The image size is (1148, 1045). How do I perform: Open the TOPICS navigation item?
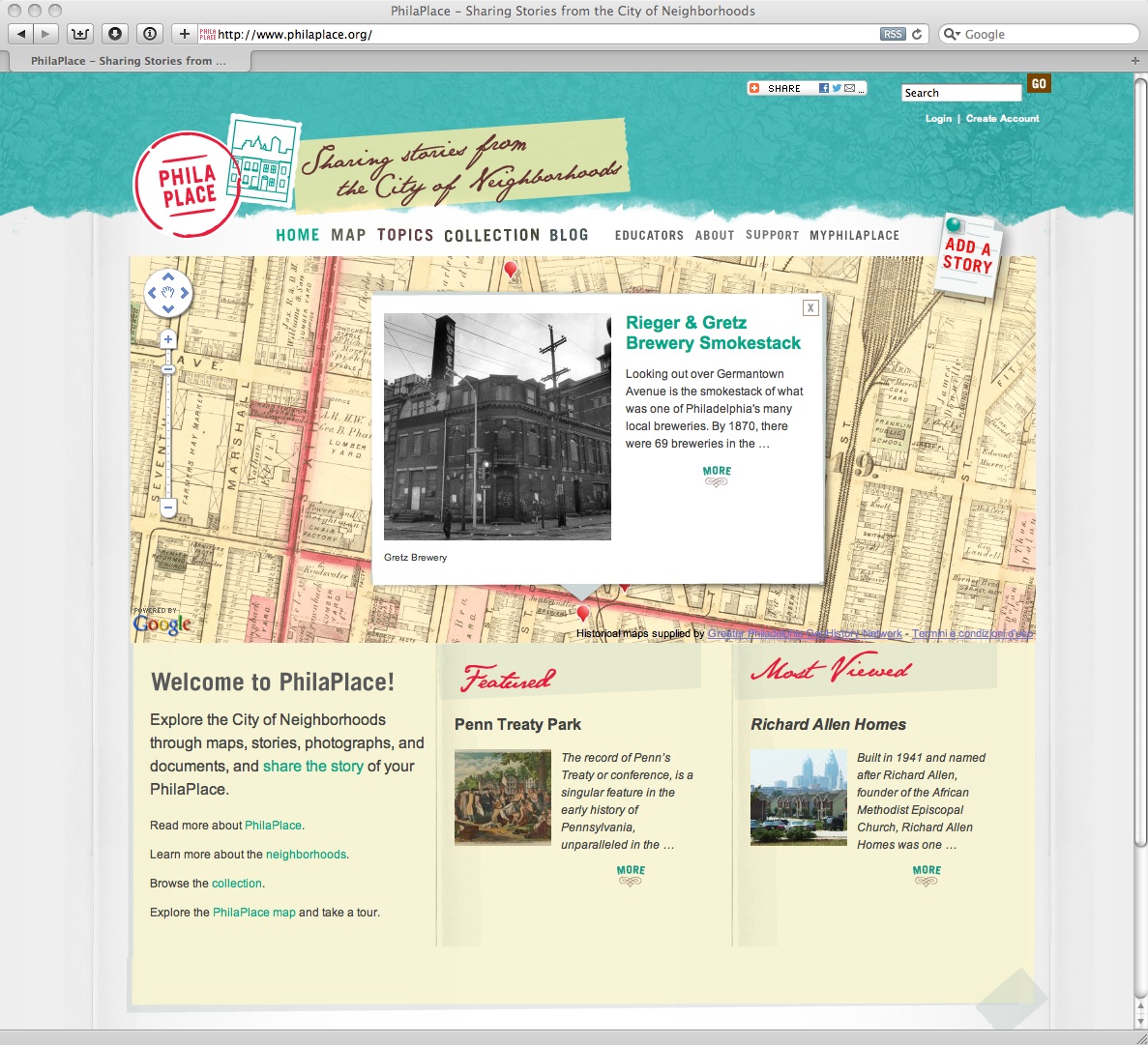point(405,235)
